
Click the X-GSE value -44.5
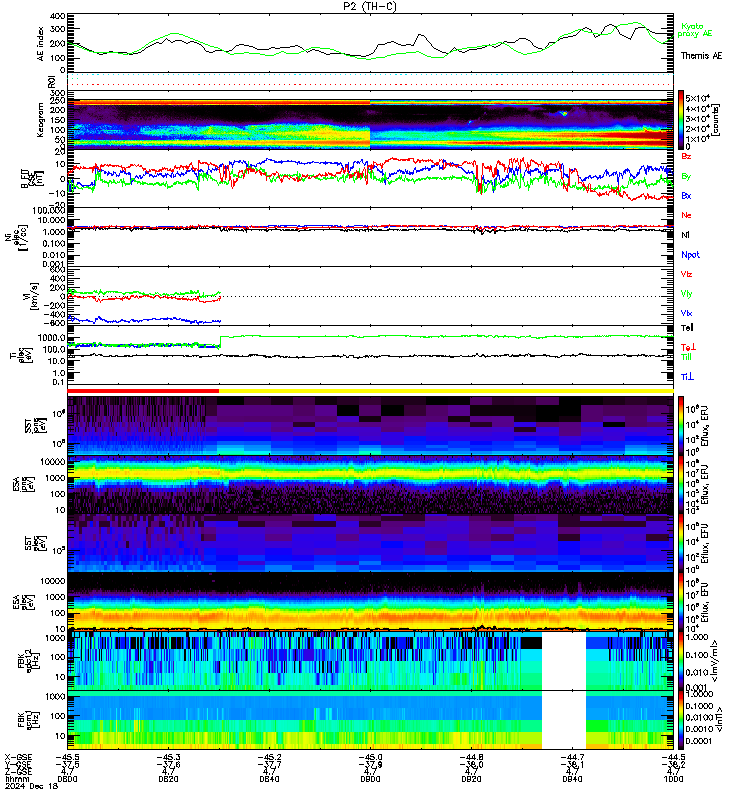(673, 757)
